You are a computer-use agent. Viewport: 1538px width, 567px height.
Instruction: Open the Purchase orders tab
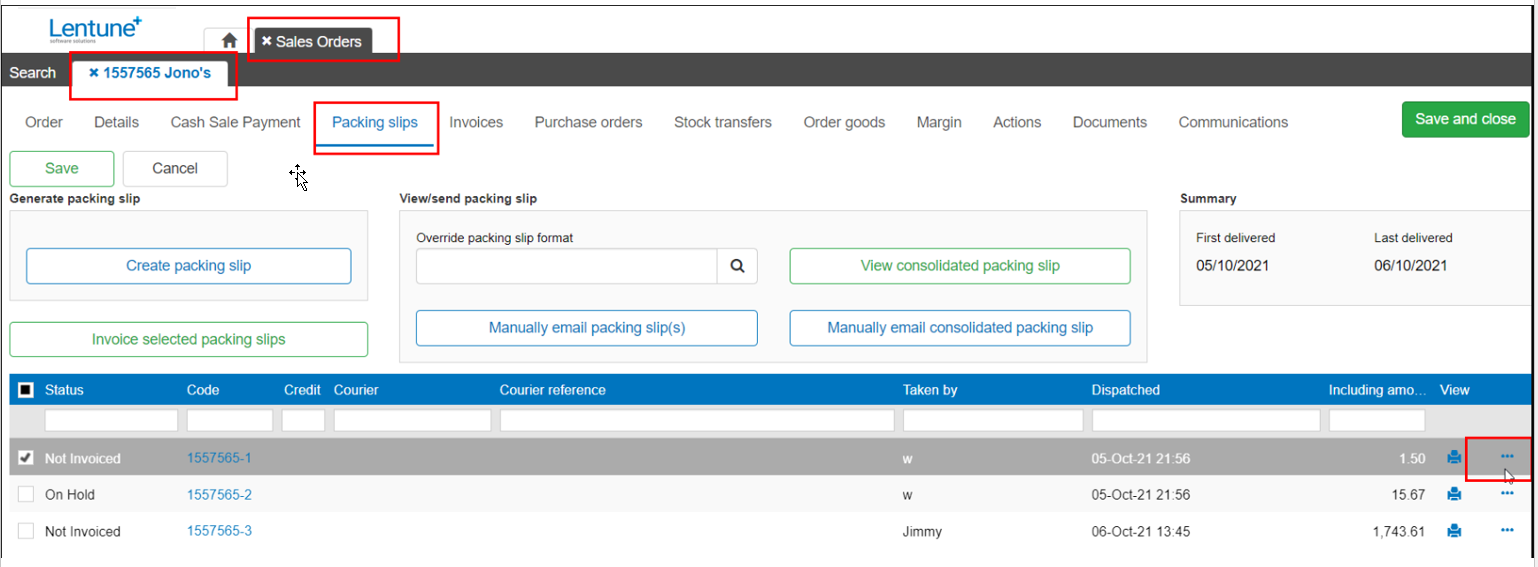(588, 122)
